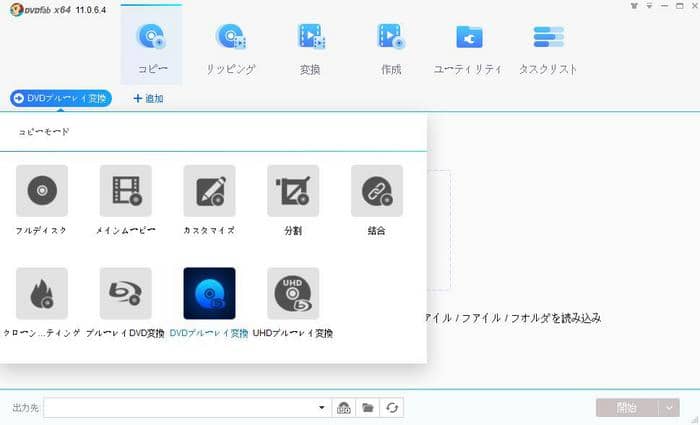
Task: Choose the メインムービー copy mode icon
Action: 126,191
